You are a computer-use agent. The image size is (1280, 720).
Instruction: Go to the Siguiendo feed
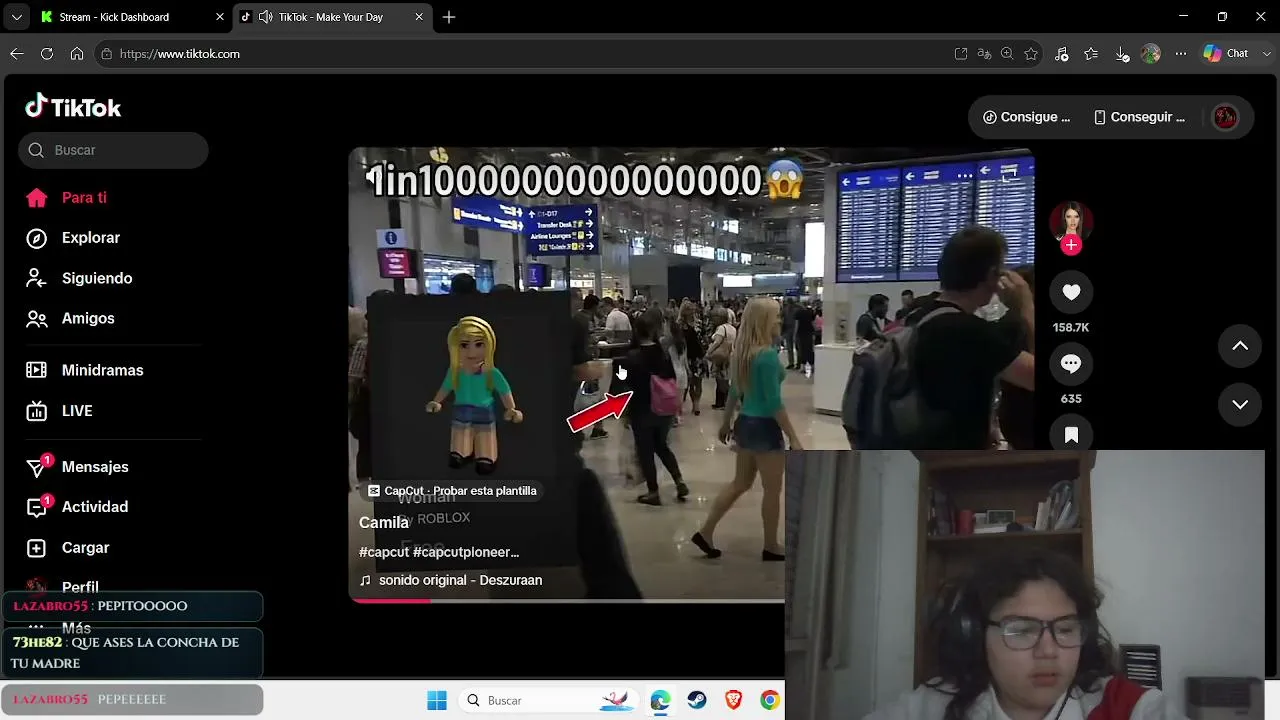tap(97, 278)
